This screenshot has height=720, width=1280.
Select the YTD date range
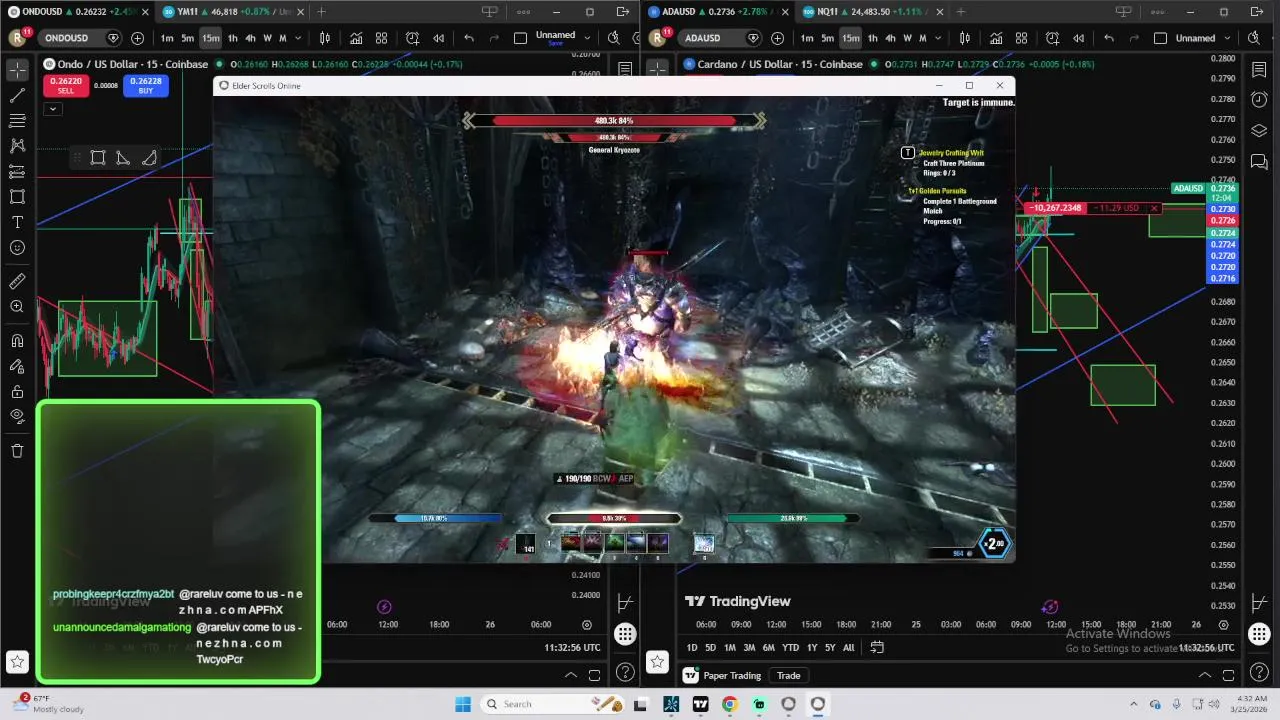pyautogui.click(x=790, y=647)
